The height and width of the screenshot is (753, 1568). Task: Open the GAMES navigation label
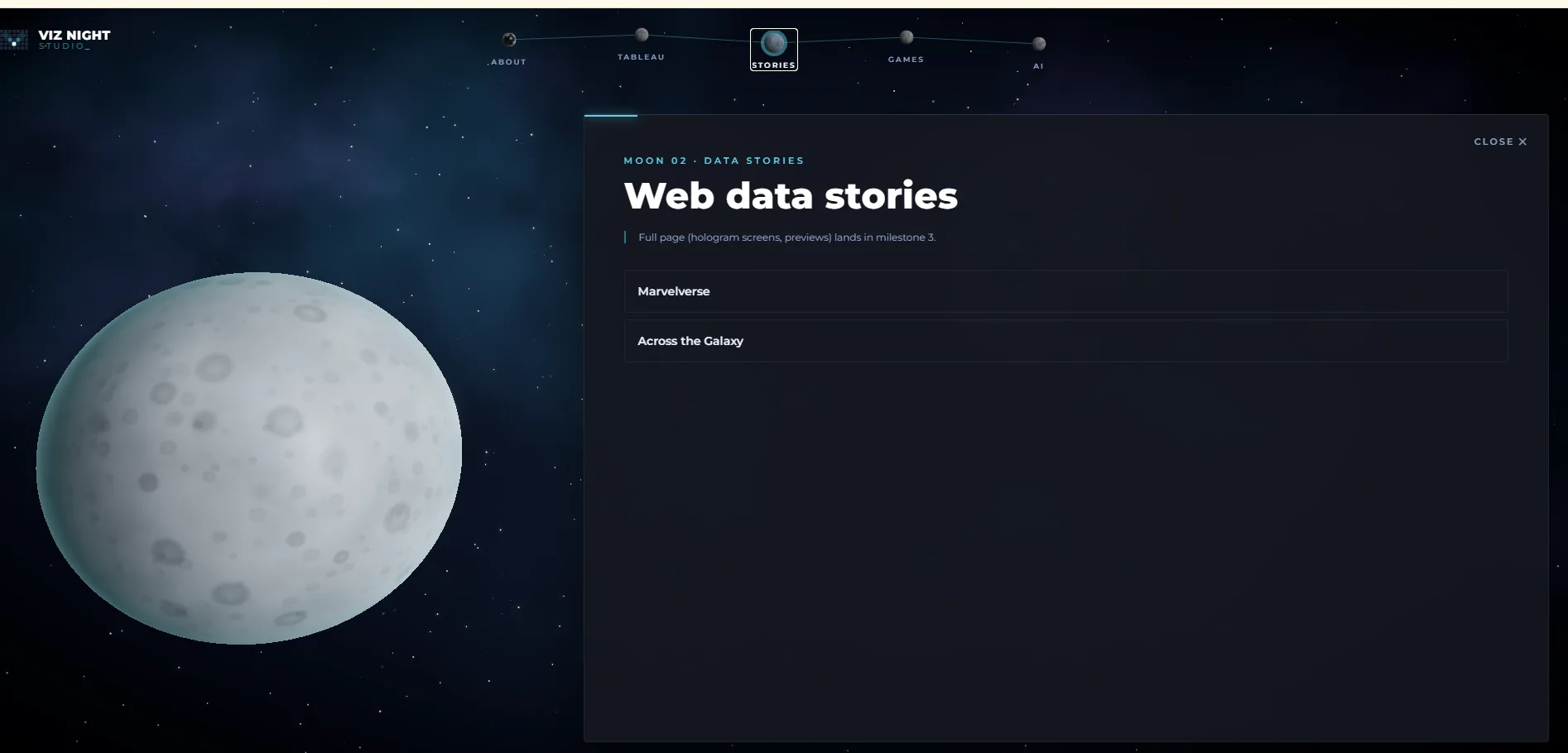907,60
